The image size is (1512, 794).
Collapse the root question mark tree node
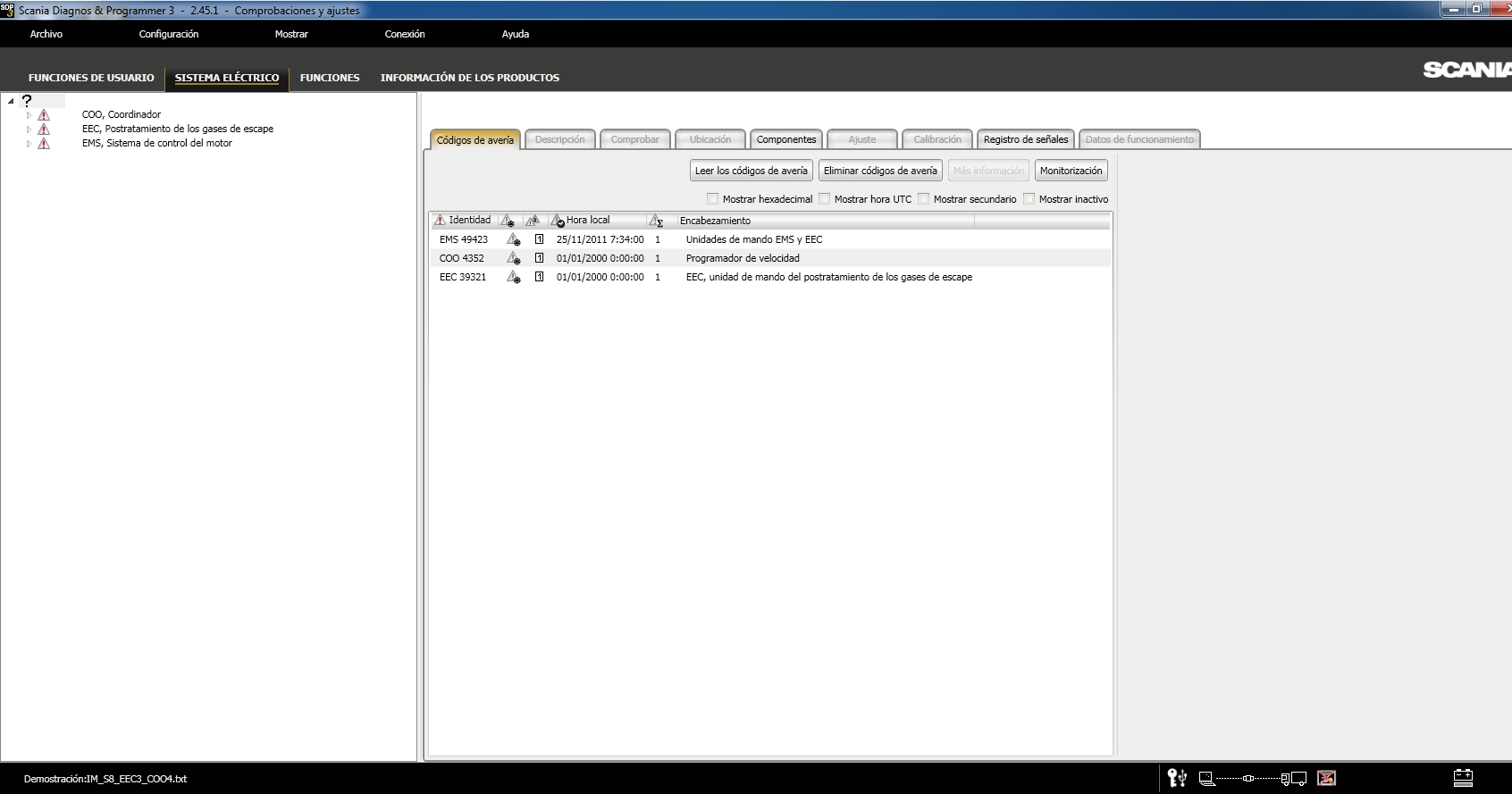point(11,101)
